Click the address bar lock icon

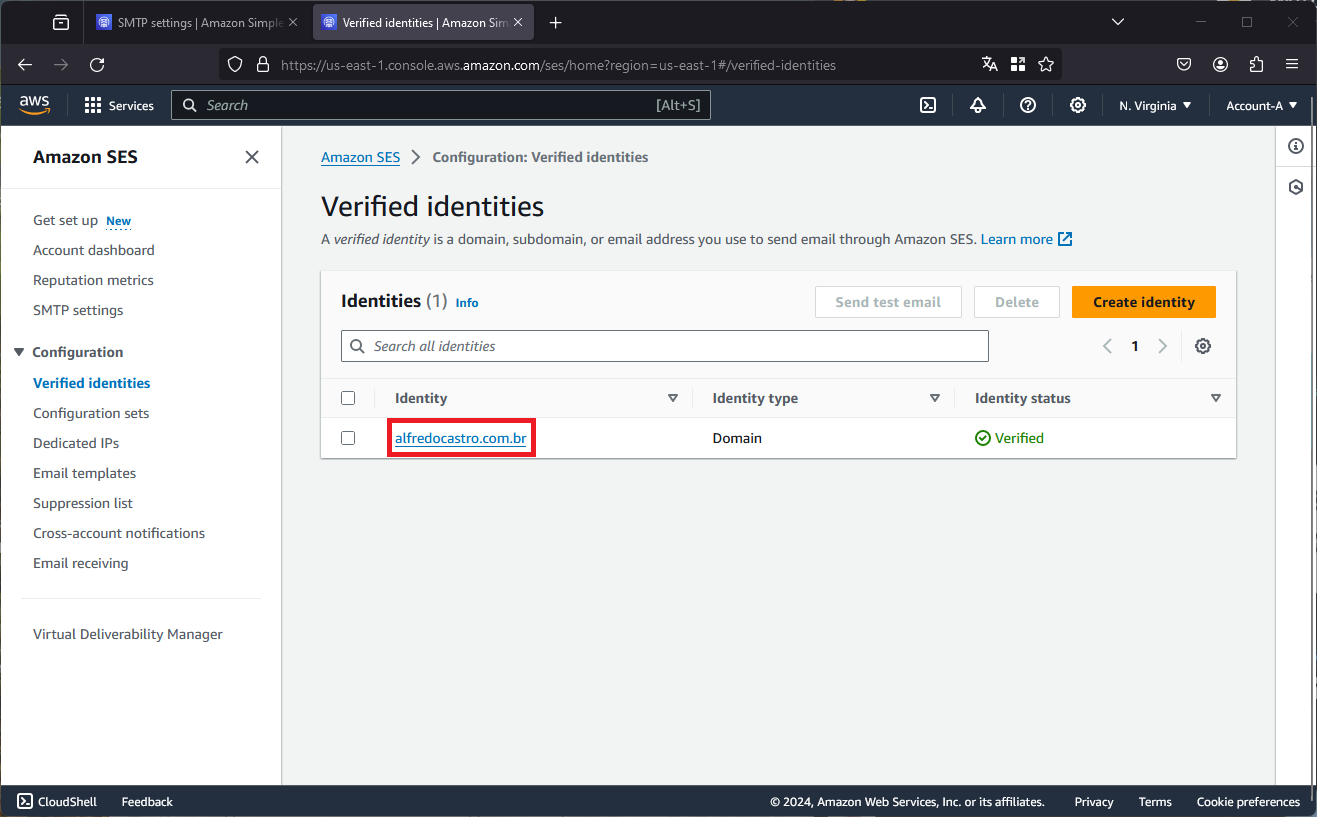pos(263,64)
